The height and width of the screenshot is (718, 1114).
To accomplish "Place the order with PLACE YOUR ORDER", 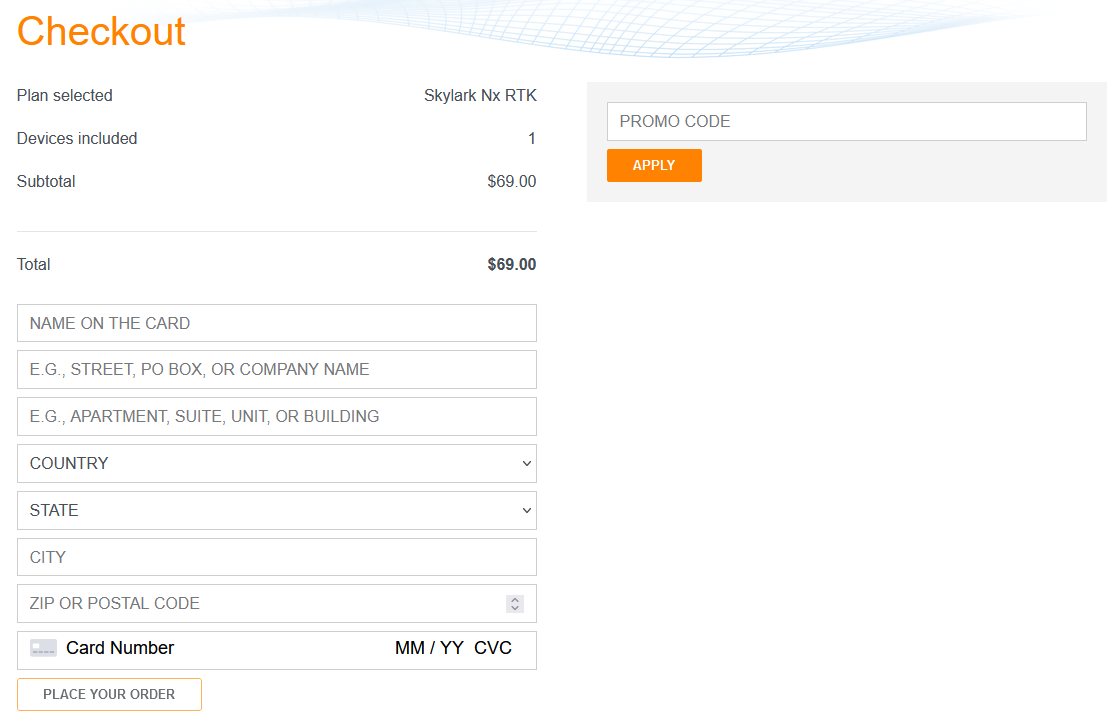I will coord(109,695).
